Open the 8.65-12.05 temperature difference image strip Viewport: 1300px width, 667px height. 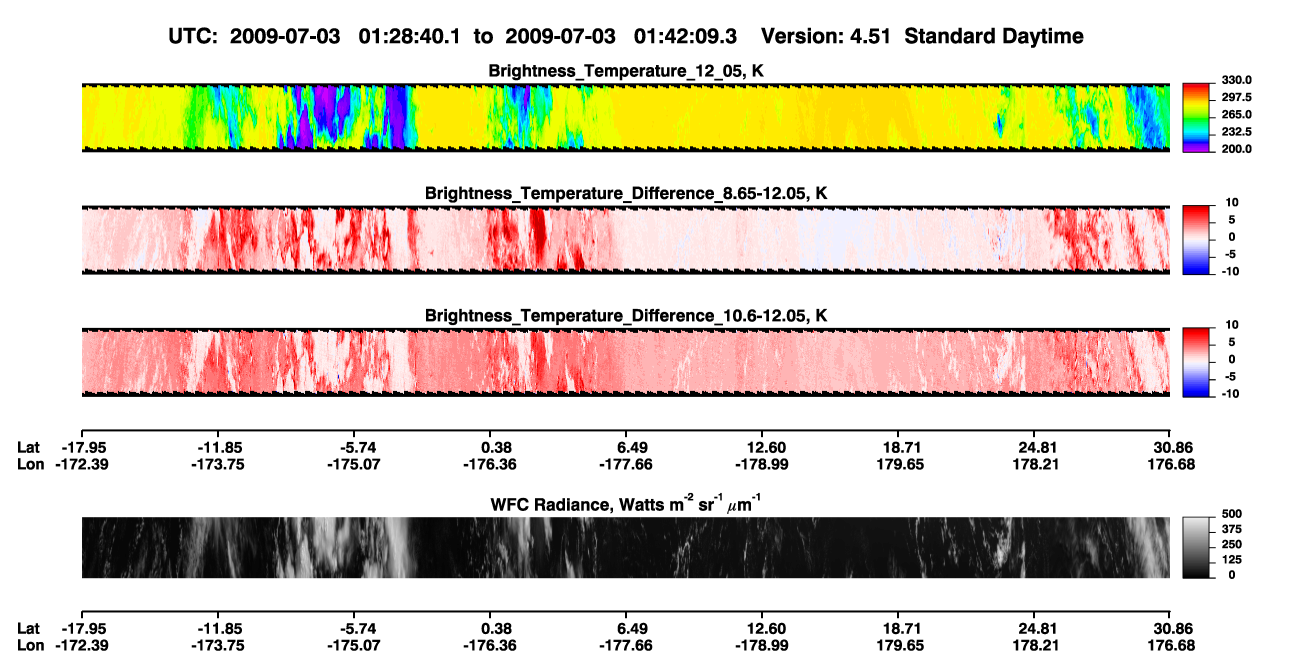pyautogui.click(x=625, y=240)
